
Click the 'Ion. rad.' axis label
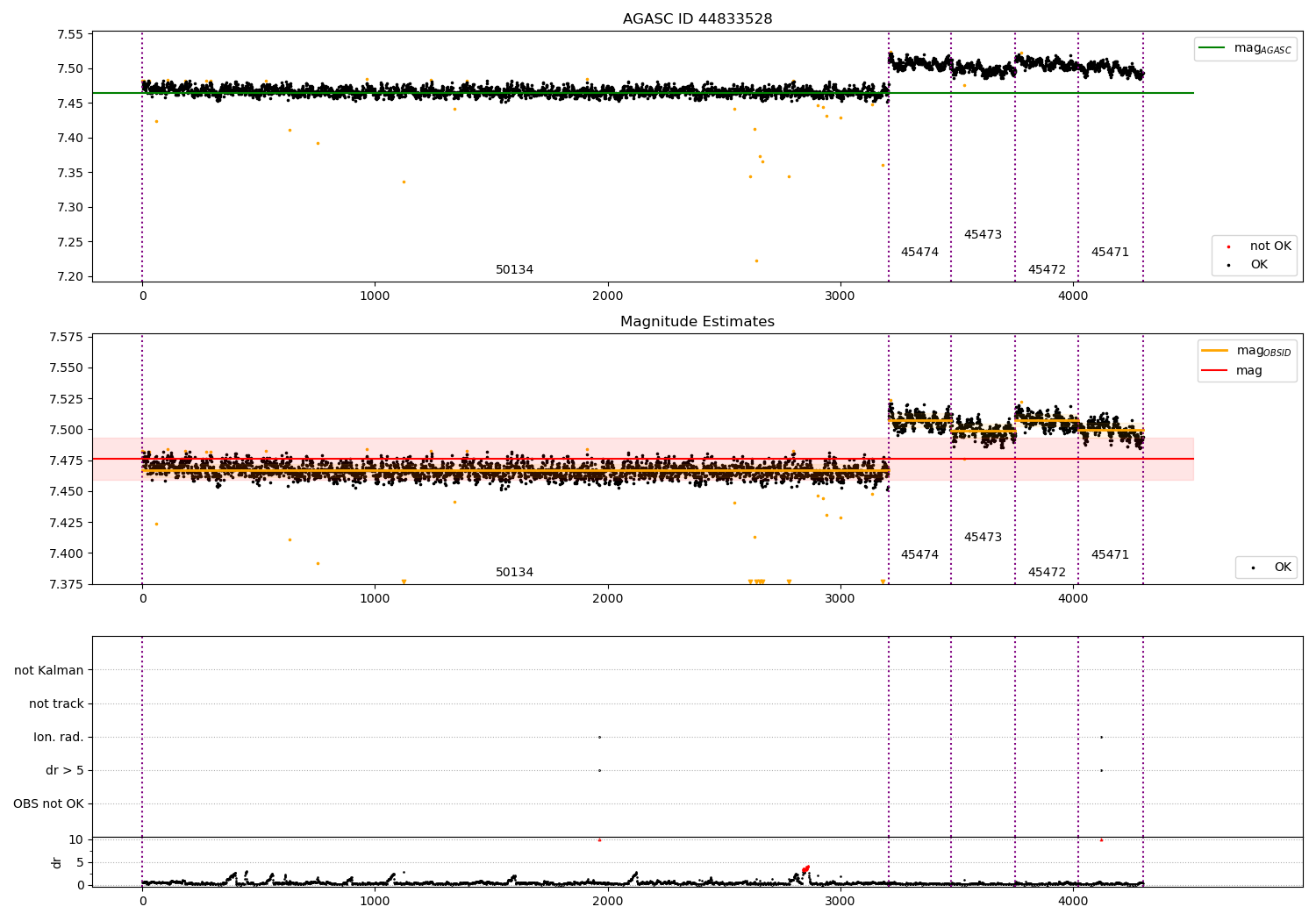[x=59, y=738]
